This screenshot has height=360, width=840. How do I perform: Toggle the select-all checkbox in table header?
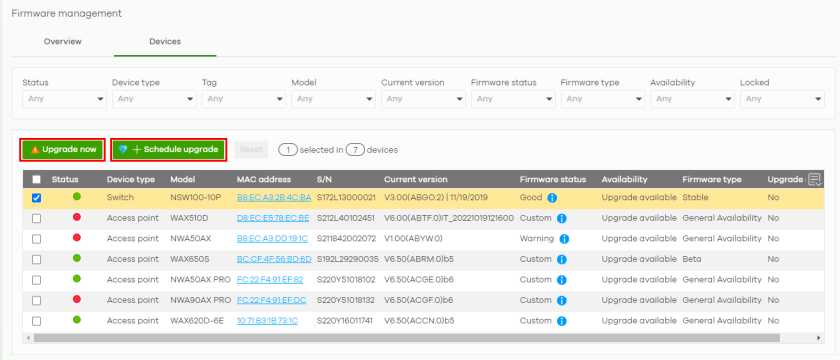click(x=36, y=179)
